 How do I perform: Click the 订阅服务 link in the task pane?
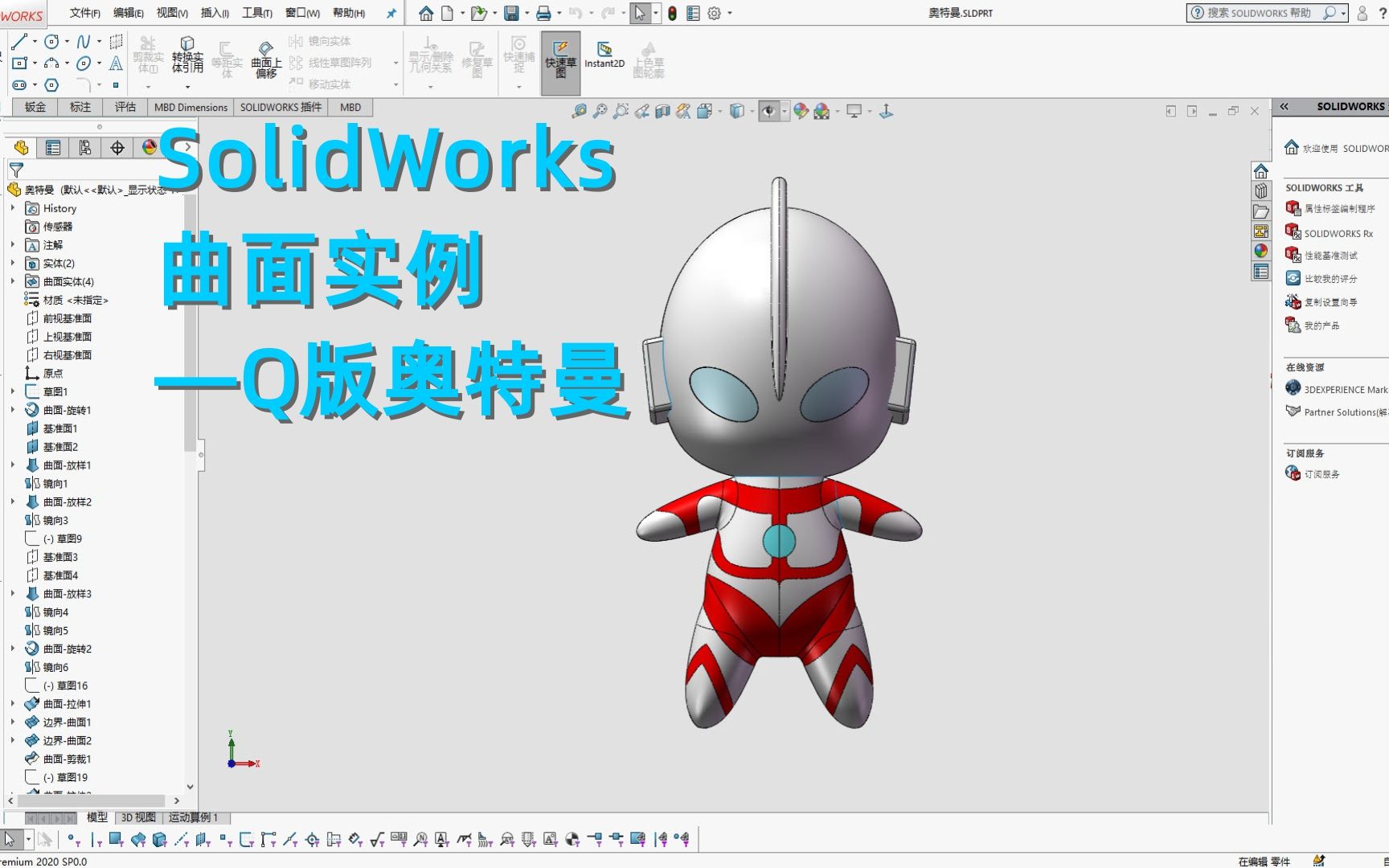pos(1321,473)
